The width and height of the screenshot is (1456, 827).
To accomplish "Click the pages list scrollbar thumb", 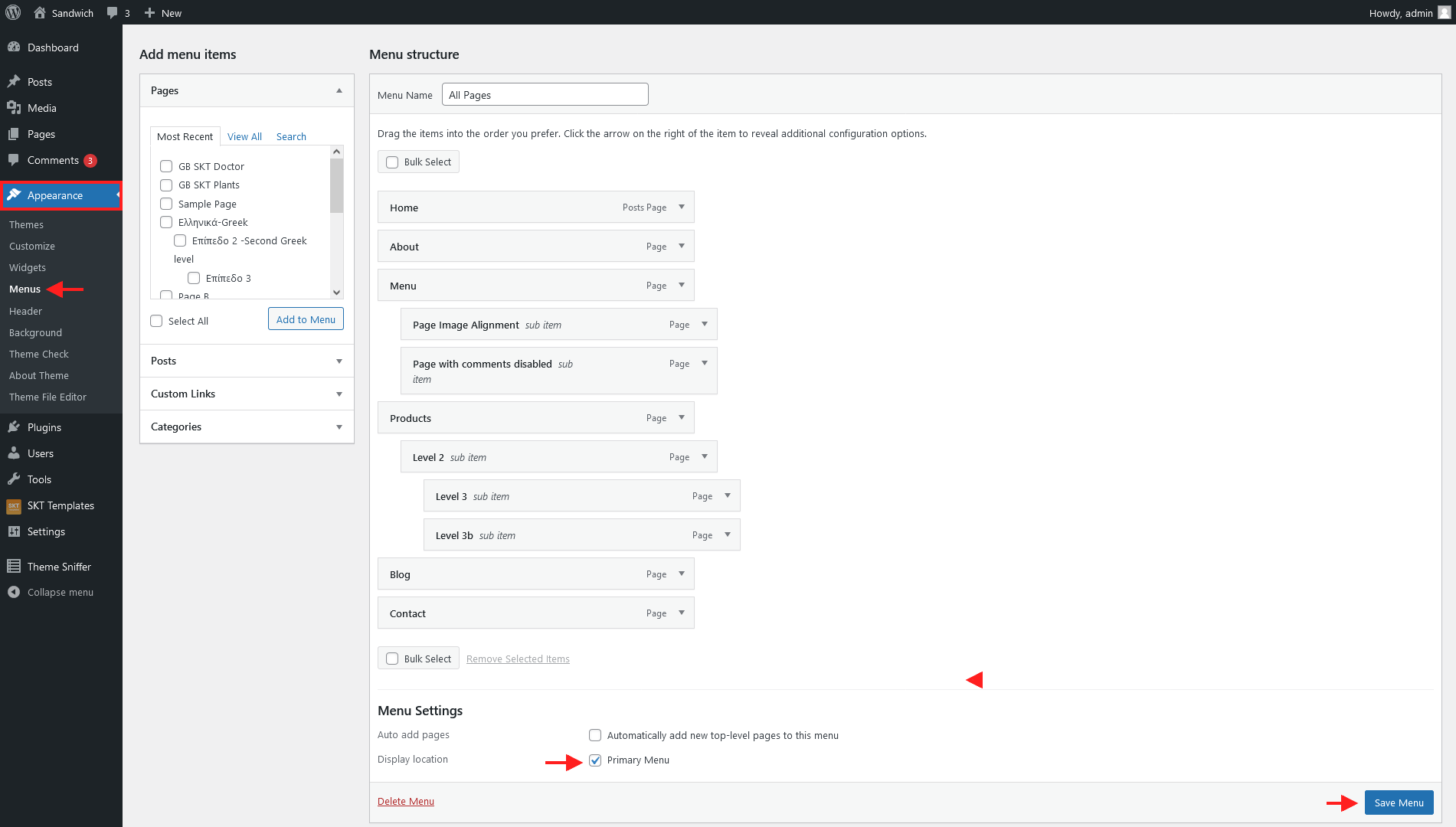I will [x=336, y=185].
